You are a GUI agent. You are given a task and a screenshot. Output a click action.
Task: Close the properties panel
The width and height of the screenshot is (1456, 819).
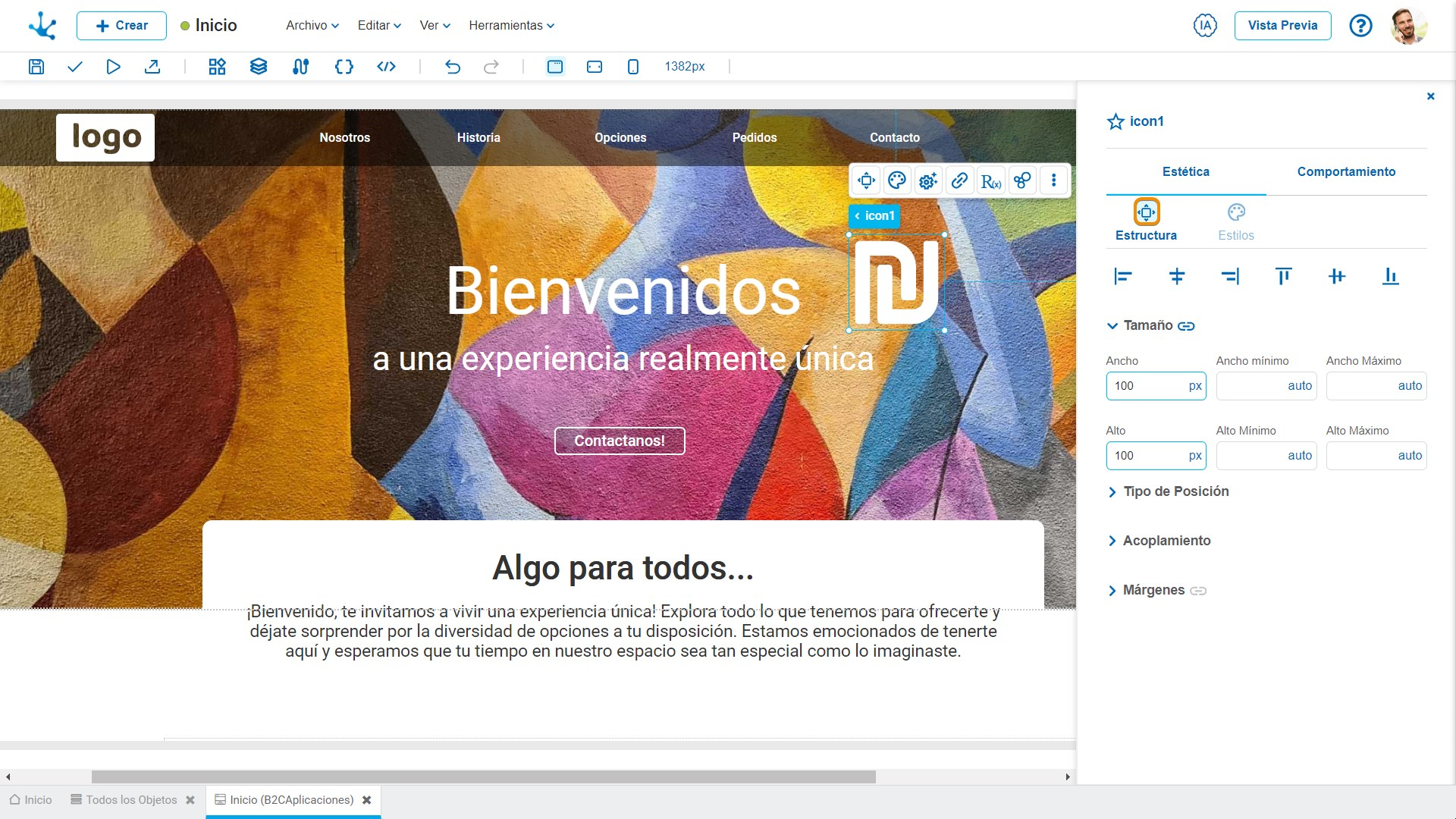[x=1431, y=96]
